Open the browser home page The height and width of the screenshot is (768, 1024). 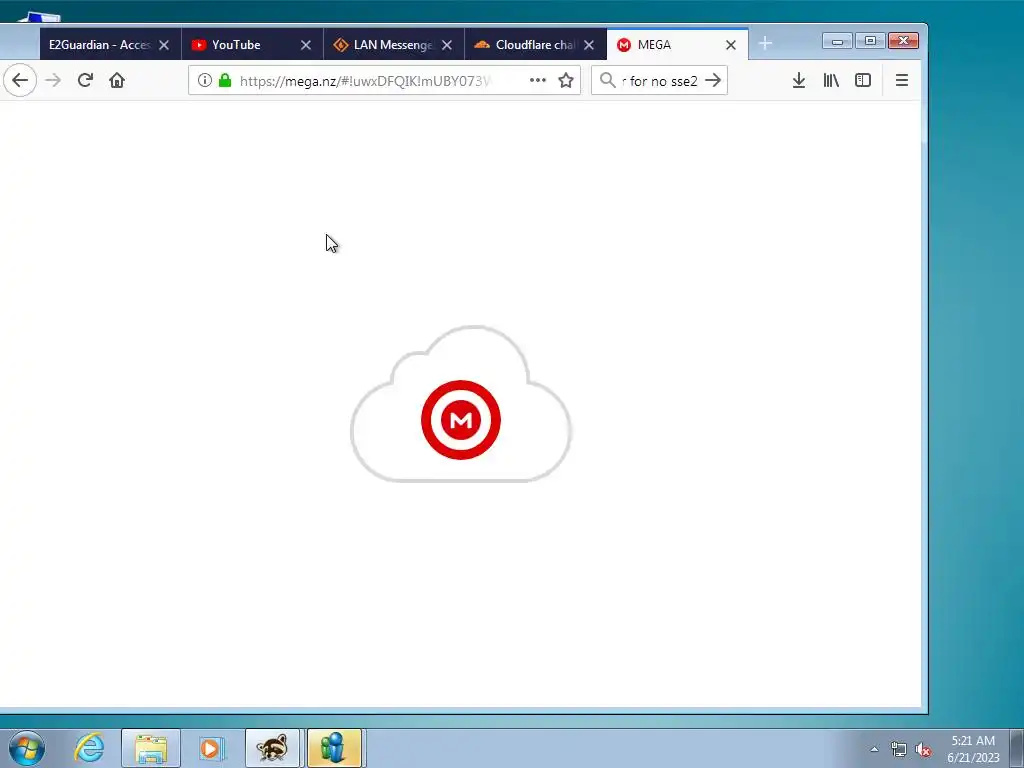click(117, 80)
